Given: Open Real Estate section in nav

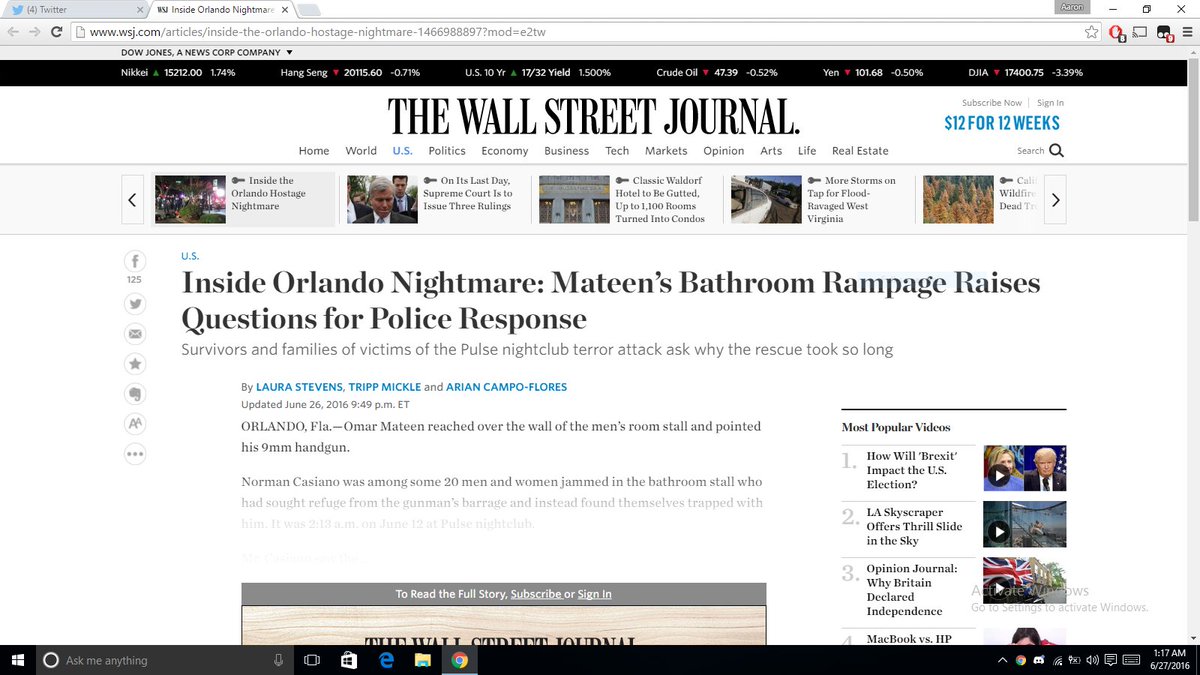Looking at the screenshot, I should coord(860,151).
